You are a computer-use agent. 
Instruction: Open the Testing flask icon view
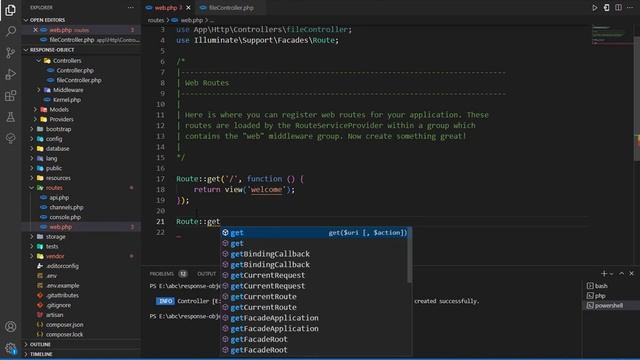(x=11, y=117)
